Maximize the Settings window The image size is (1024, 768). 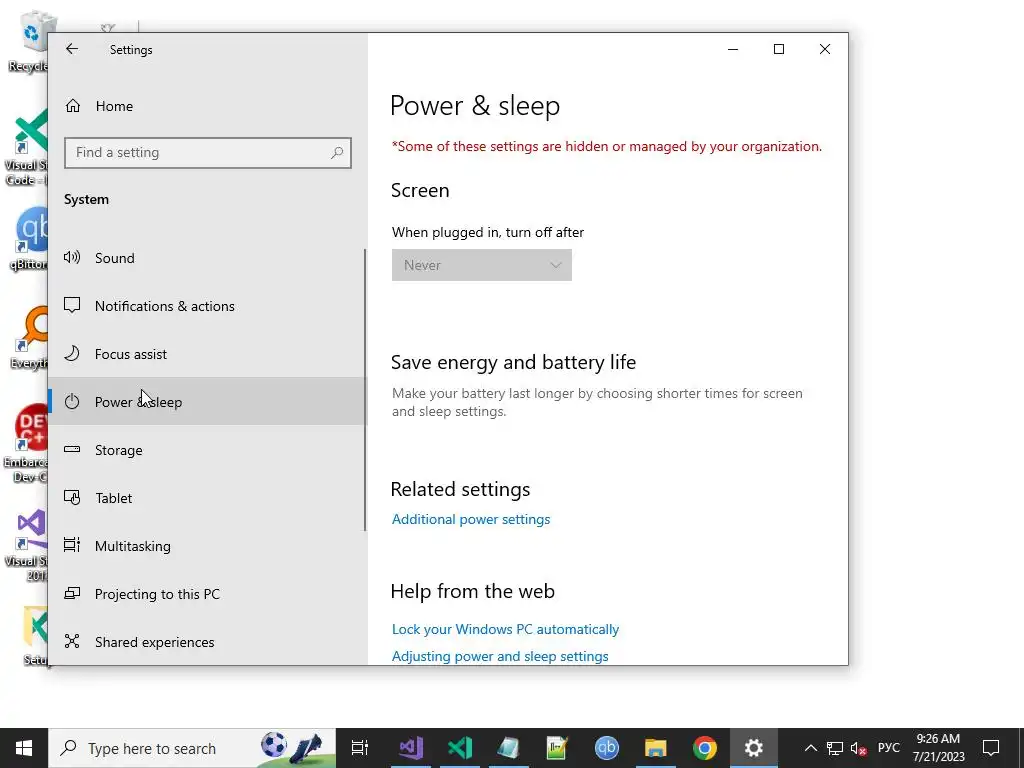pos(778,49)
